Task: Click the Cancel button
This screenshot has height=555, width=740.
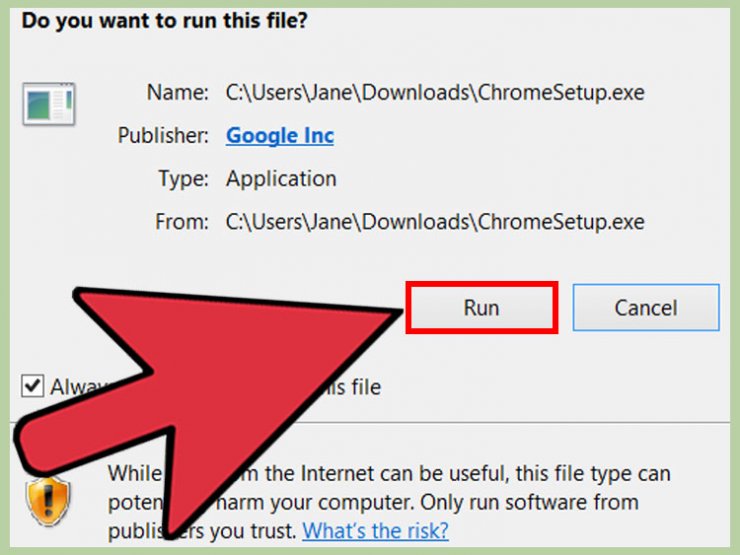Action: (x=646, y=308)
